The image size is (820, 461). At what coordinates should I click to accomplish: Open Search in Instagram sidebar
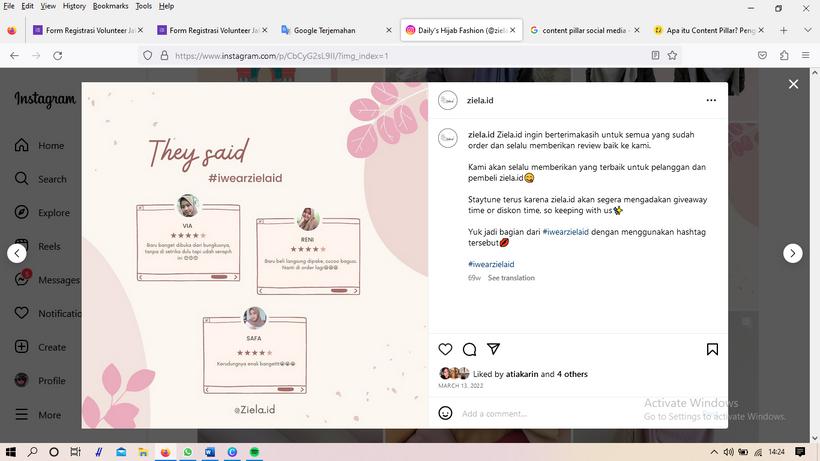(x=40, y=179)
